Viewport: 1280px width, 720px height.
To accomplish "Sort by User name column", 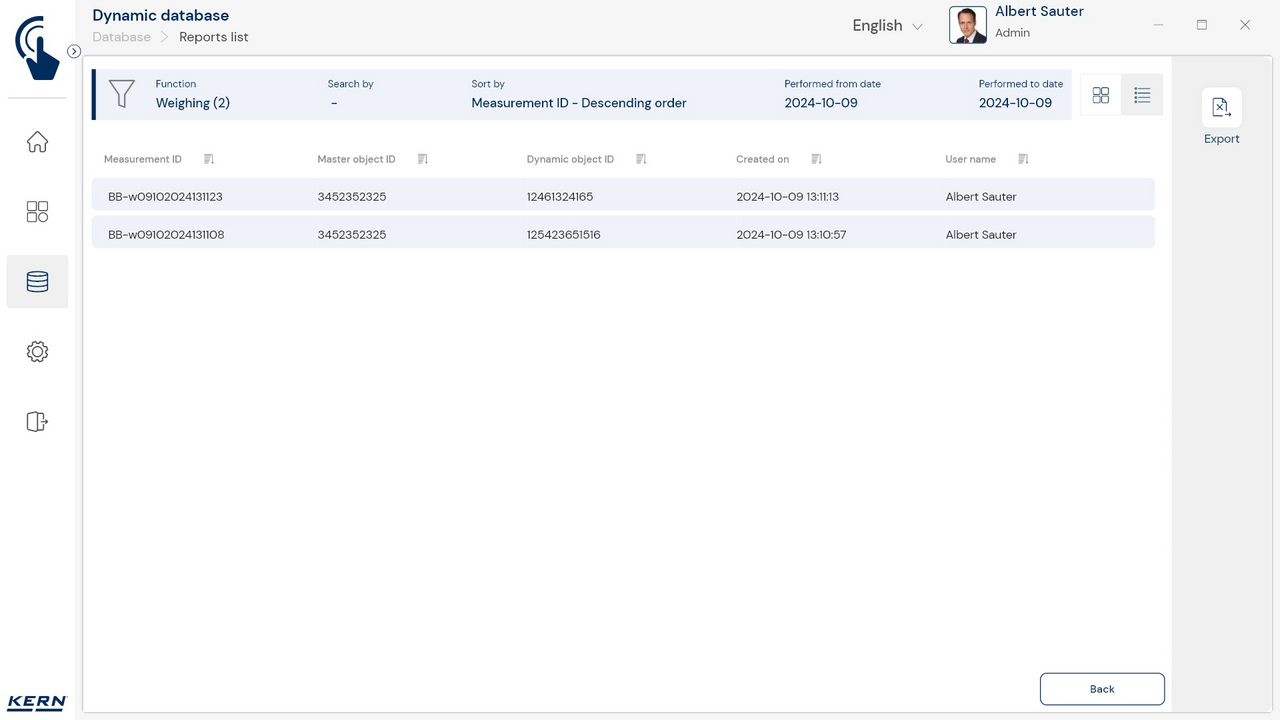I will click(x=1023, y=159).
